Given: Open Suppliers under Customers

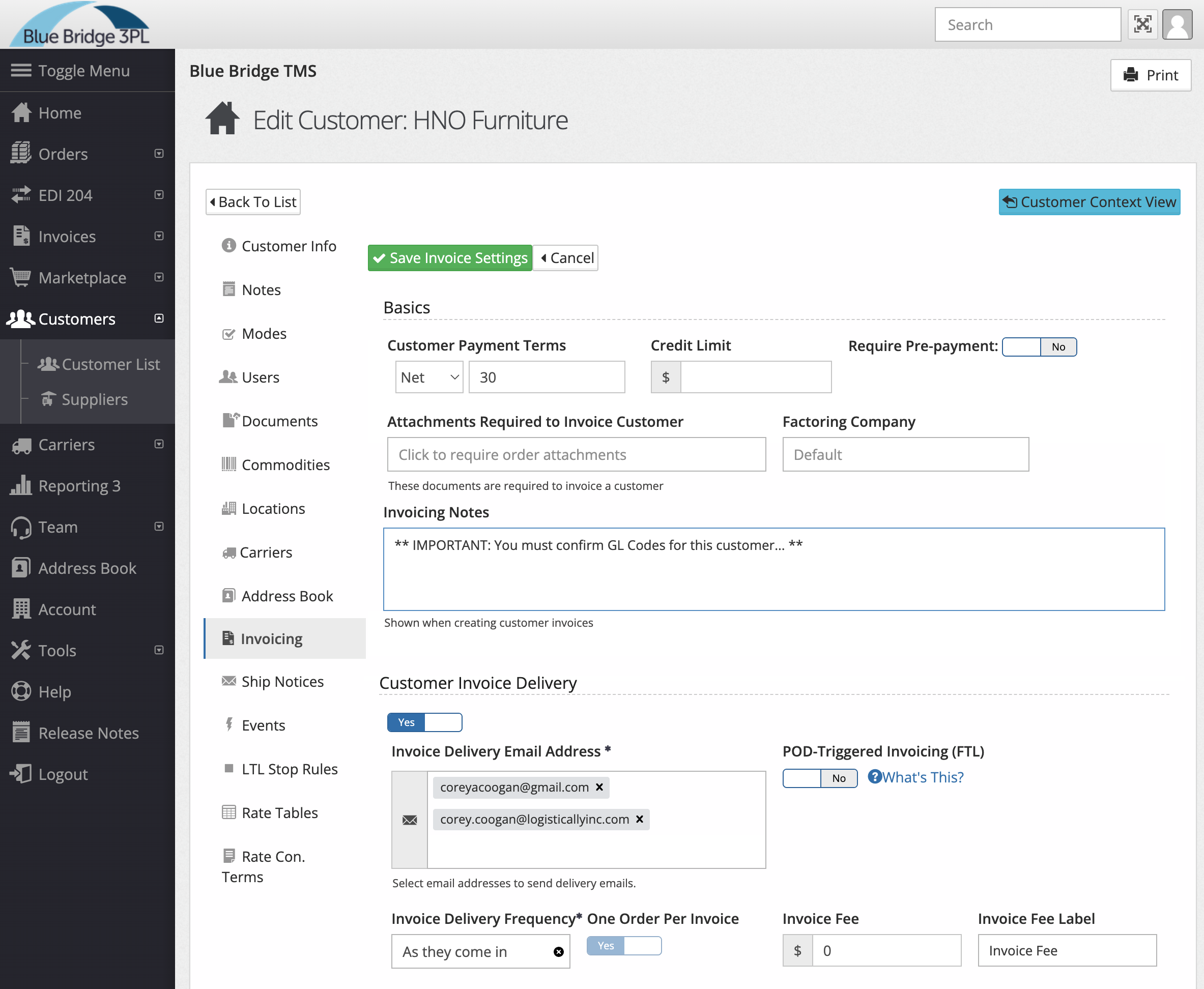Looking at the screenshot, I should 84,399.
